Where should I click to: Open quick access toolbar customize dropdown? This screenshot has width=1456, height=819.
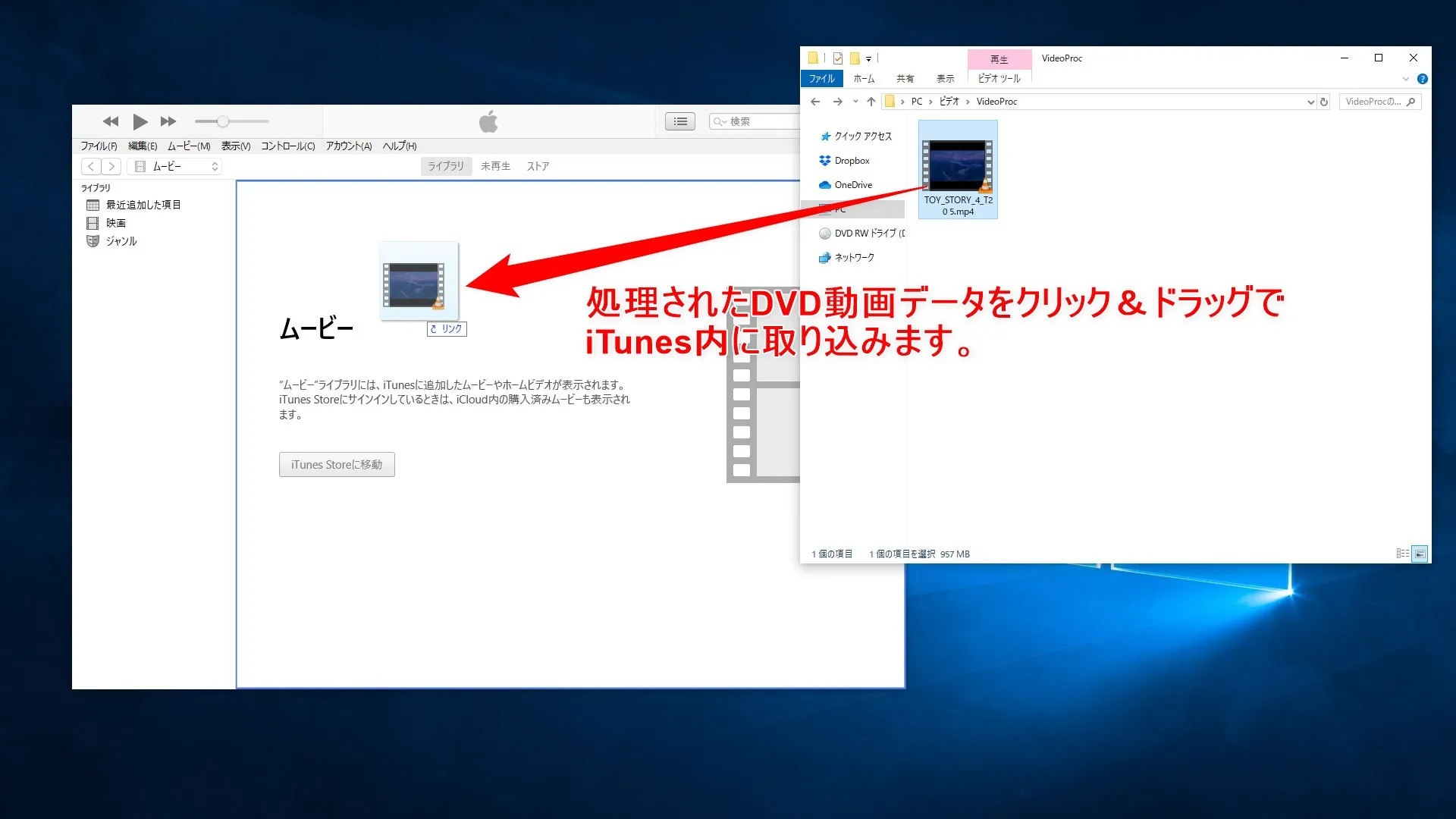coord(868,58)
